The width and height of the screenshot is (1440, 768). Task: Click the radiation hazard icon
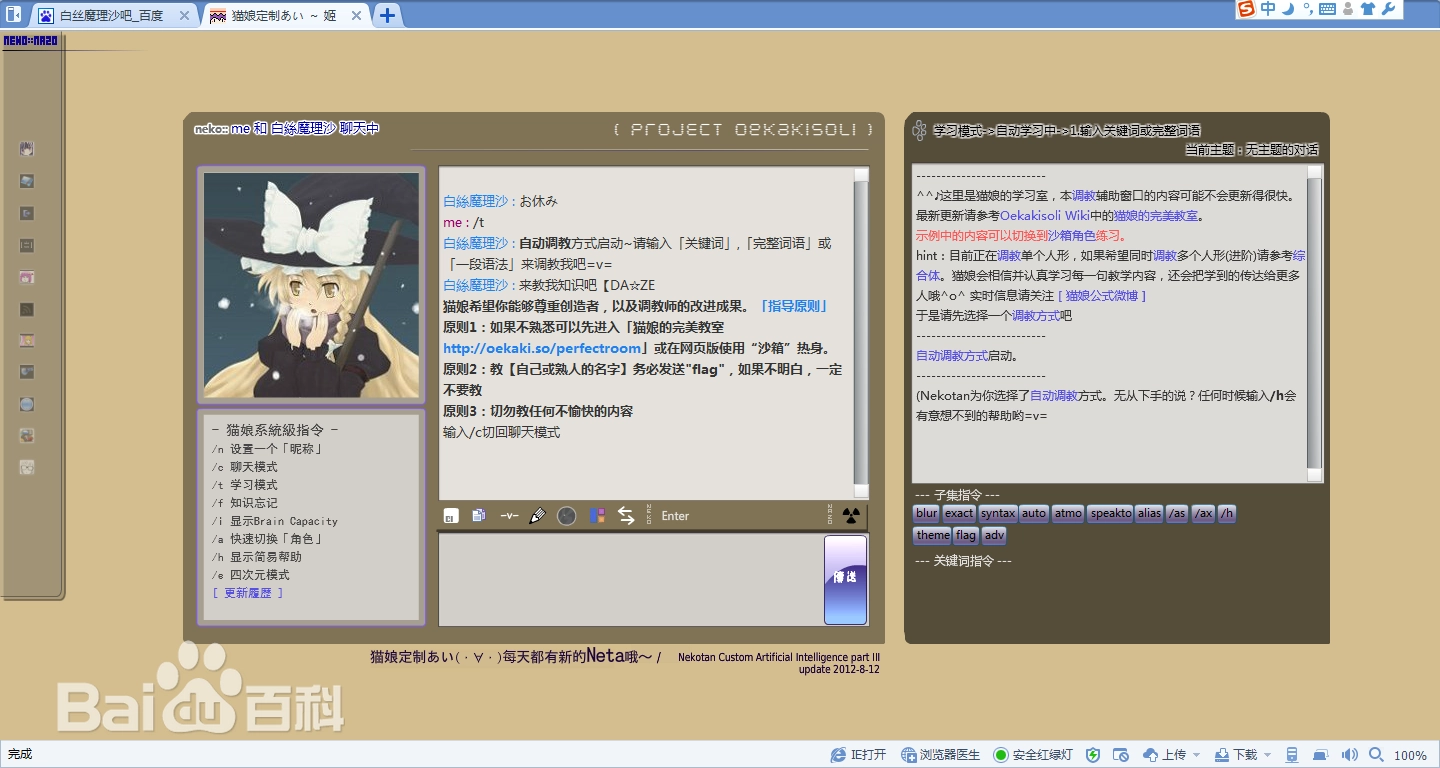[851, 516]
